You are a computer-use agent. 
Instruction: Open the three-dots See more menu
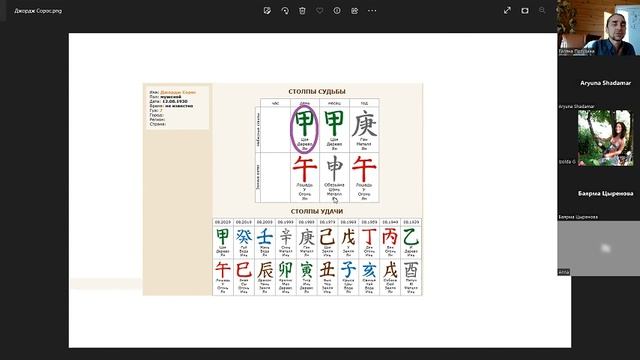pyautogui.click(x=372, y=11)
